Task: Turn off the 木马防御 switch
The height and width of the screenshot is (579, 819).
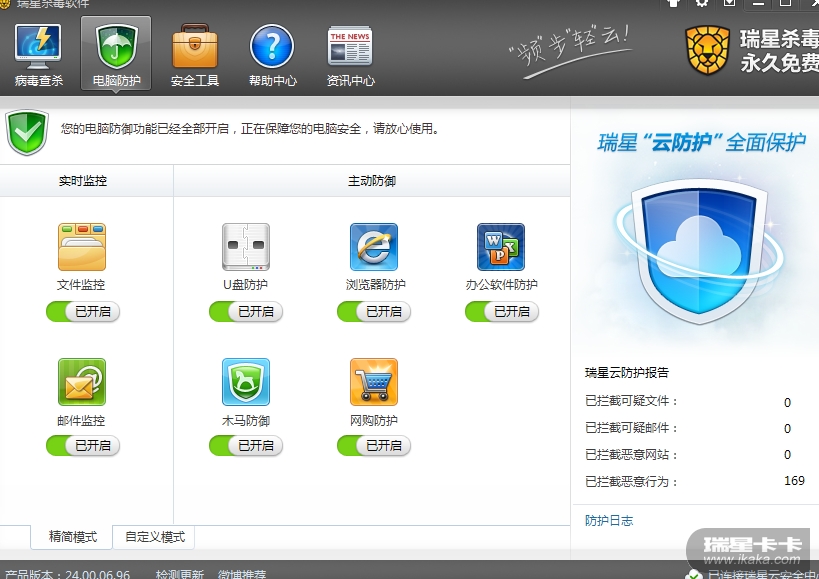Action: tap(246, 446)
